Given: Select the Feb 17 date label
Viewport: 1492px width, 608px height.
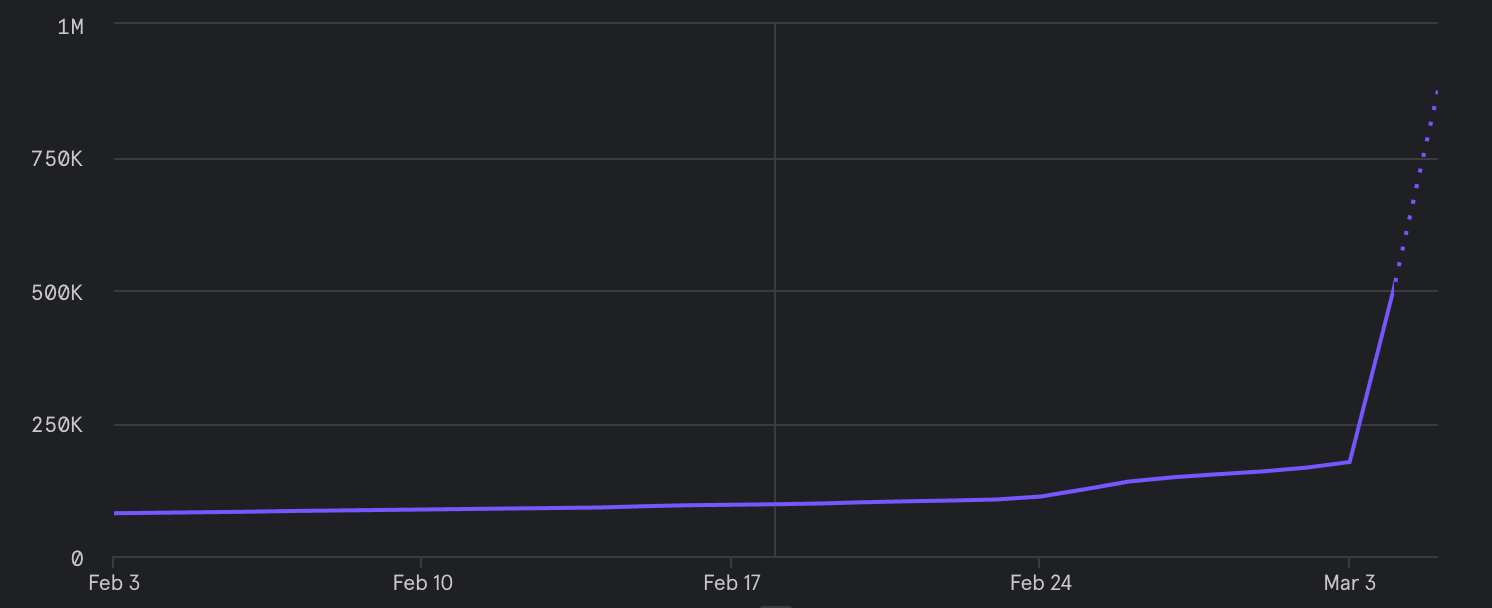Looking at the screenshot, I should [x=731, y=583].
